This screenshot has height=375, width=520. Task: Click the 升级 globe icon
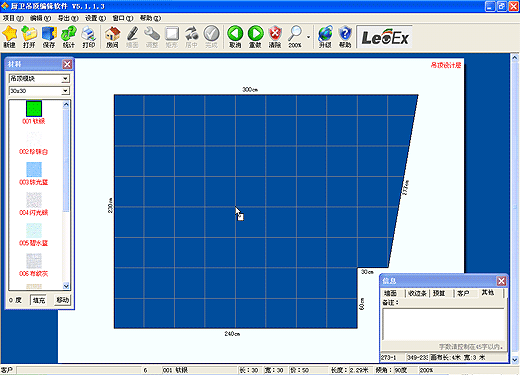(x=325, y=37)
